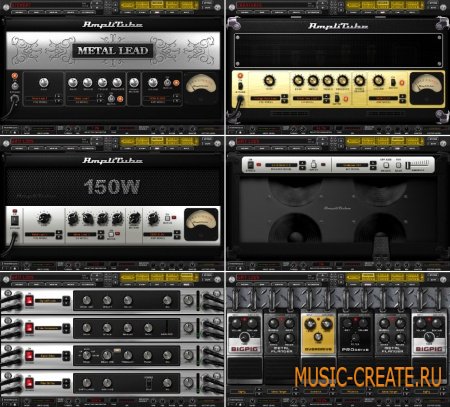Screen dimensions: 450x407
Task: Toggle the power button on the last rack unit
Action: click(29, 383)
